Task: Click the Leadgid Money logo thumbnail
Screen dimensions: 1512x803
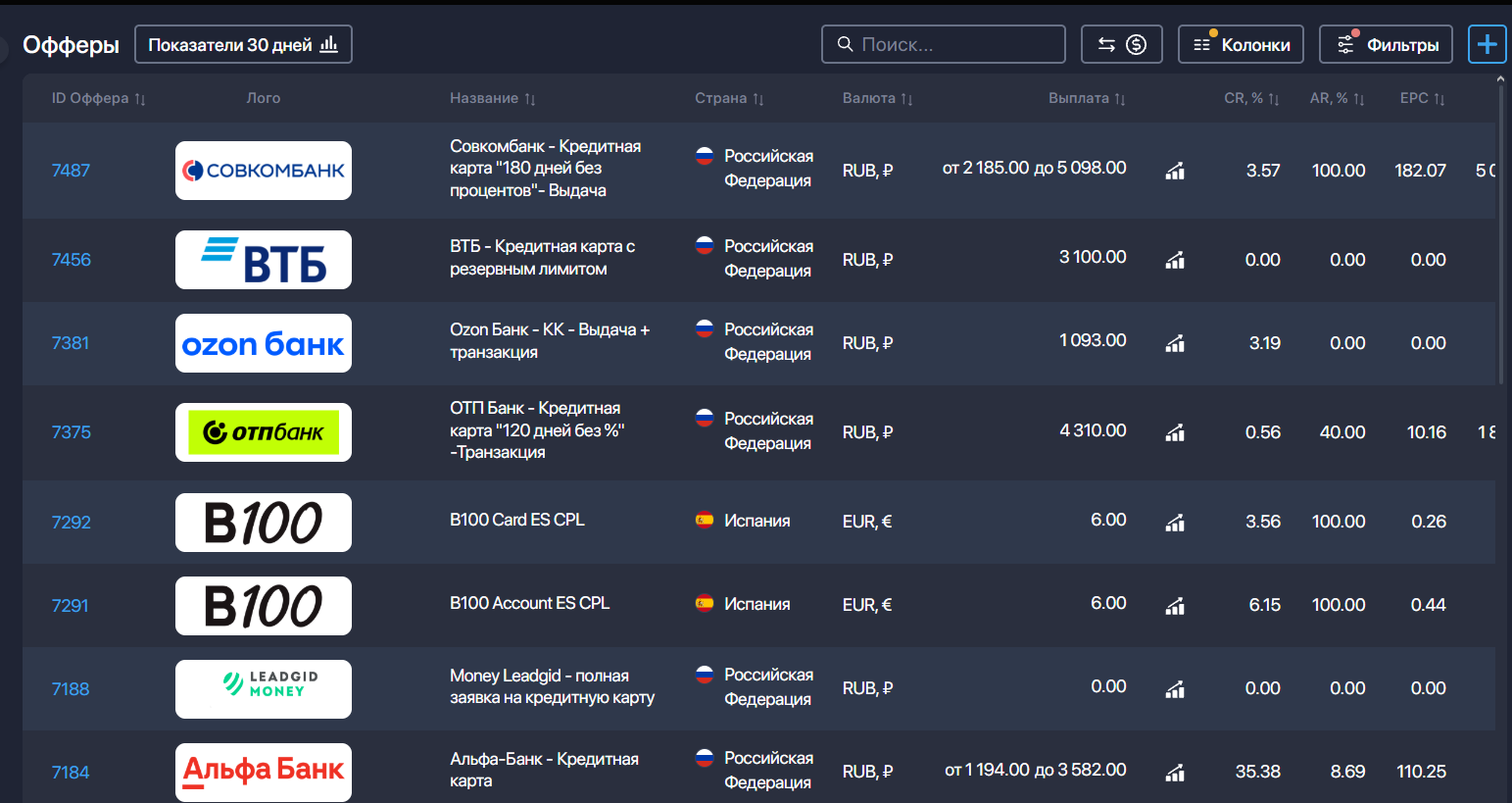Action: tap(264, 689)
